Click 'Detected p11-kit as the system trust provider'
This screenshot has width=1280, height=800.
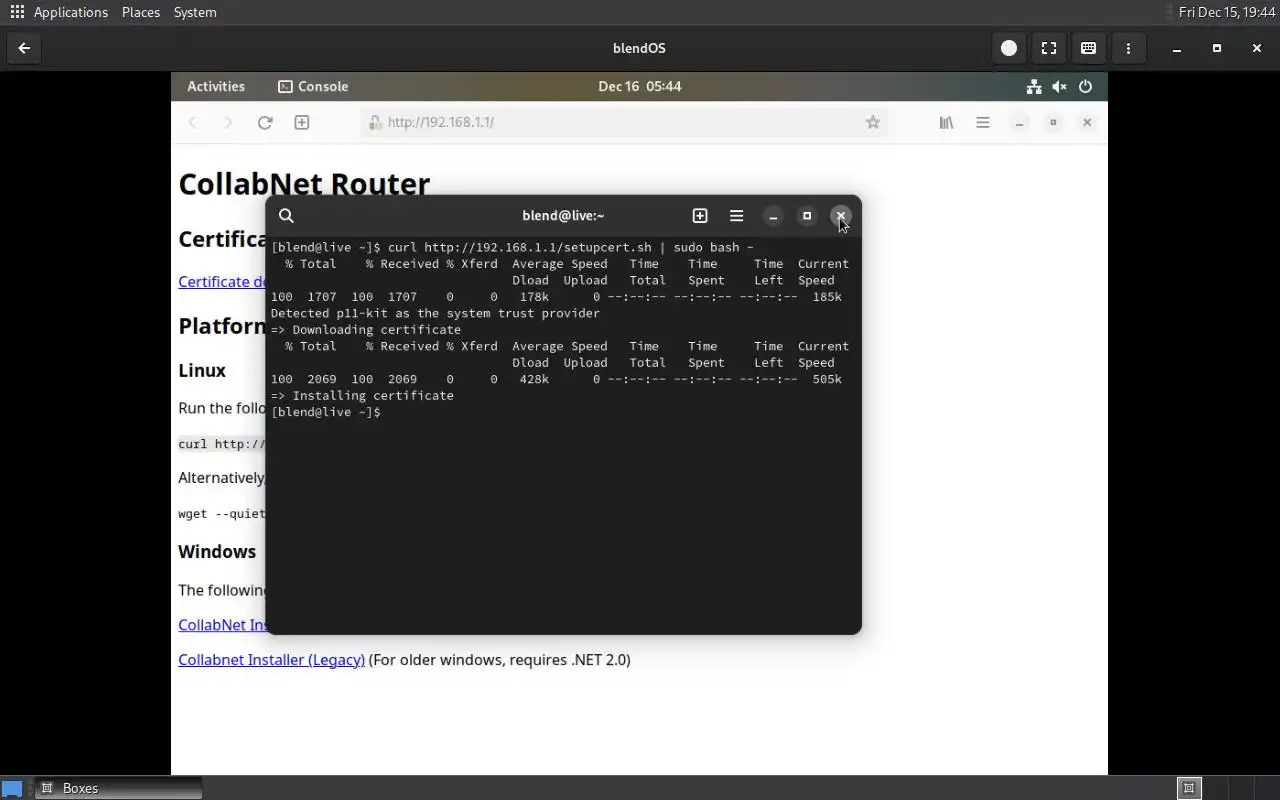tap(435, 313)
